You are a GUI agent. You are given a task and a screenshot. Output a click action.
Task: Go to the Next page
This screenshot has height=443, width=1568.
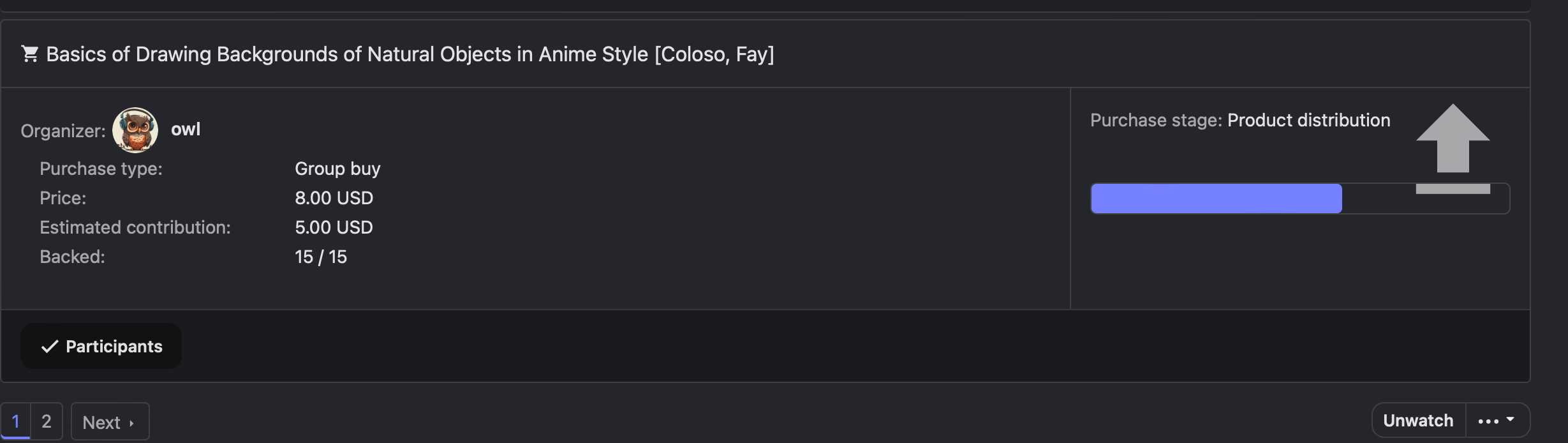[x=110, y=422]
